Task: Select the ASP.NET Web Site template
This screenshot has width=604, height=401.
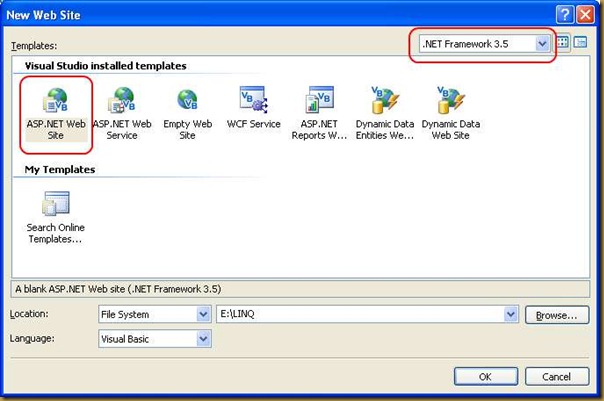Action: pos(56,114)
